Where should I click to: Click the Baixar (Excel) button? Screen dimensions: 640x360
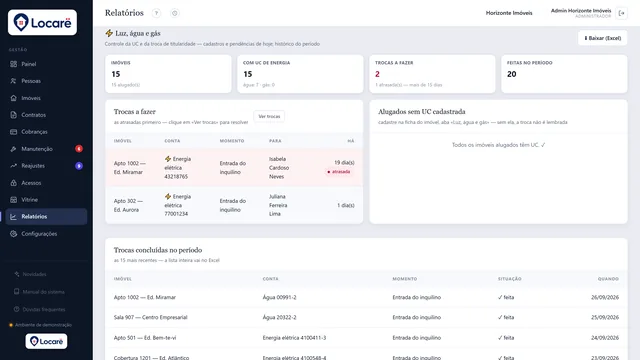602,38
